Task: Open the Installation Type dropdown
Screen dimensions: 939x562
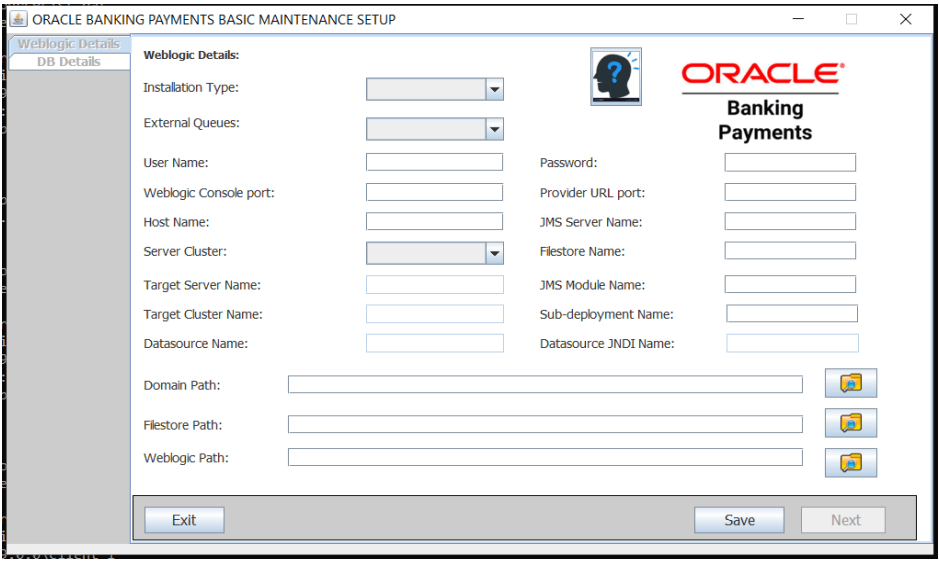Action: click(435, 89)
